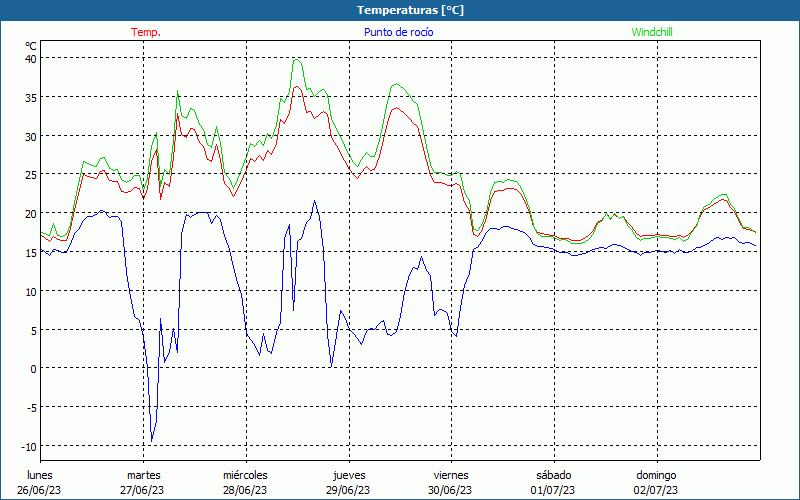Click the '-10' y-axis value
This screenshot has height=500, width=800.
(29, 446)
